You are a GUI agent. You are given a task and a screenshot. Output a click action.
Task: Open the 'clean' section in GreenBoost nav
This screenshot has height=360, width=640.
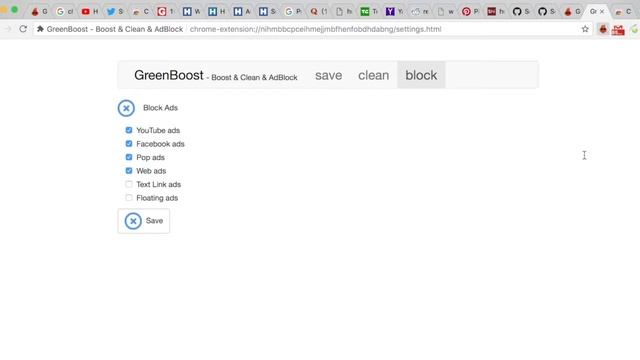pos(373,75)
